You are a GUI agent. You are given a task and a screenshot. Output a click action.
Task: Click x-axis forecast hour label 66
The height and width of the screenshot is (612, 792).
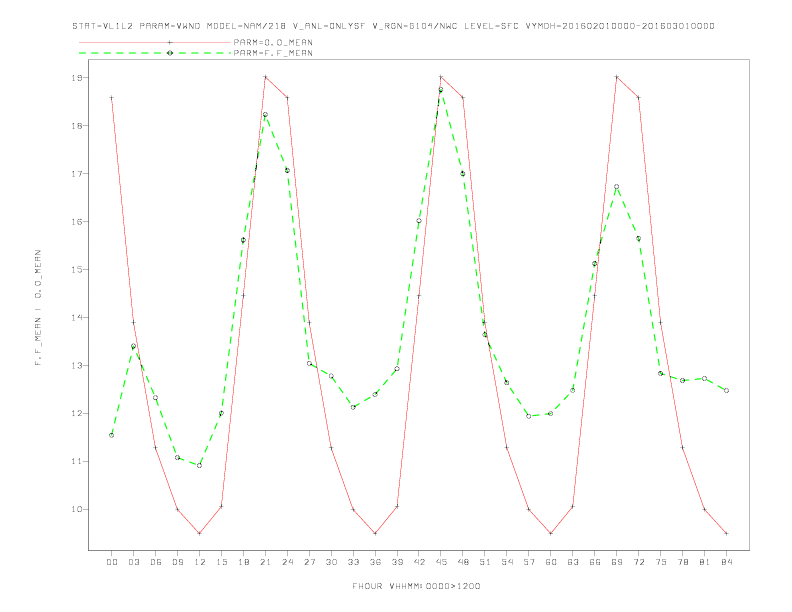pyautogui.click(x=595, y=562)
